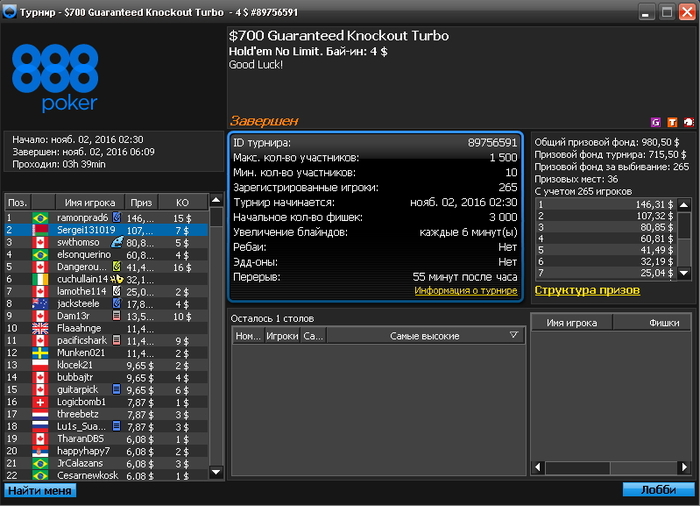Close the tournament window
This screenshot has height=506, width=700.
pyautogui.click(x=687, y=12)
